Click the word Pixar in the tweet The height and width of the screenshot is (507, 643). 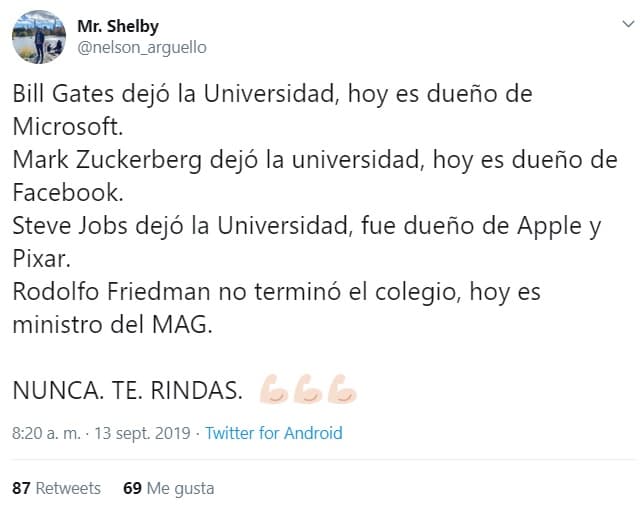point(39,259)
